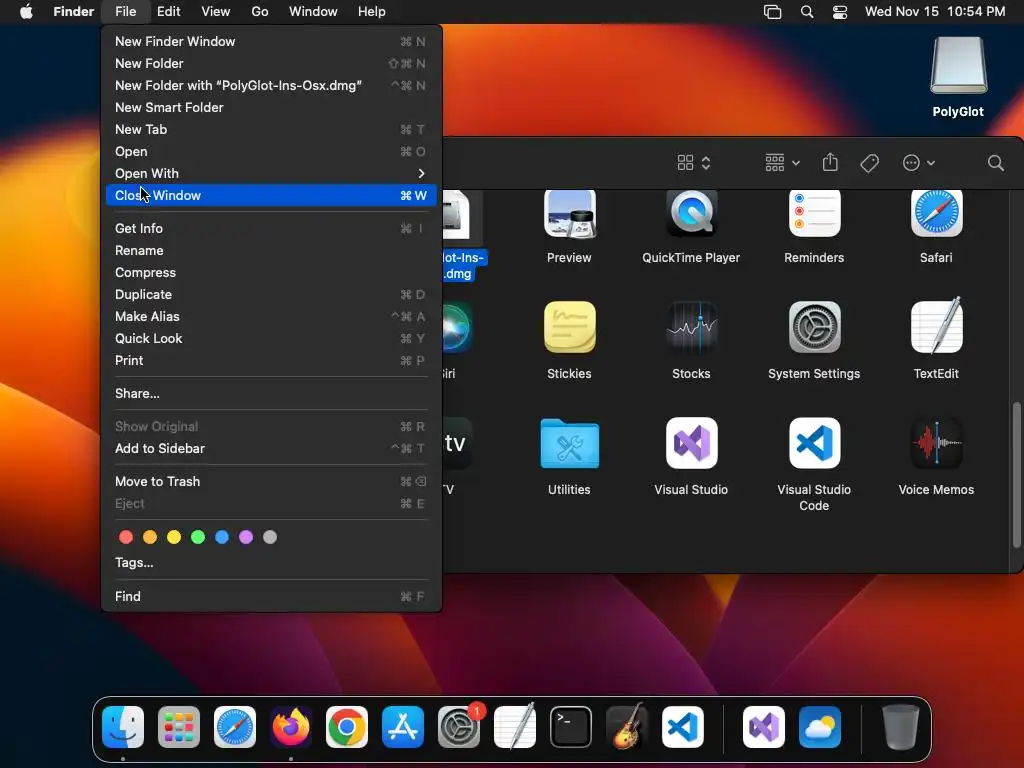Select the Stickies app icon

[x=569, y=327]
